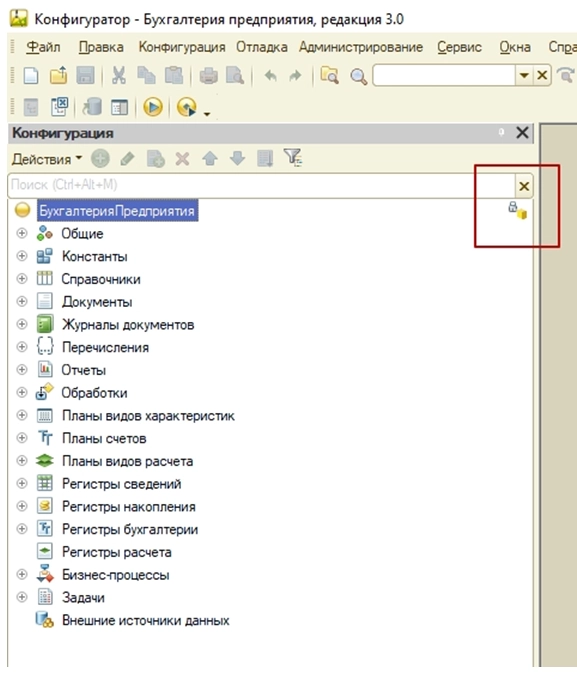The image size is (577, 678).
Task: Open the Конфигурация menu
Action: [x=182, y=47]
